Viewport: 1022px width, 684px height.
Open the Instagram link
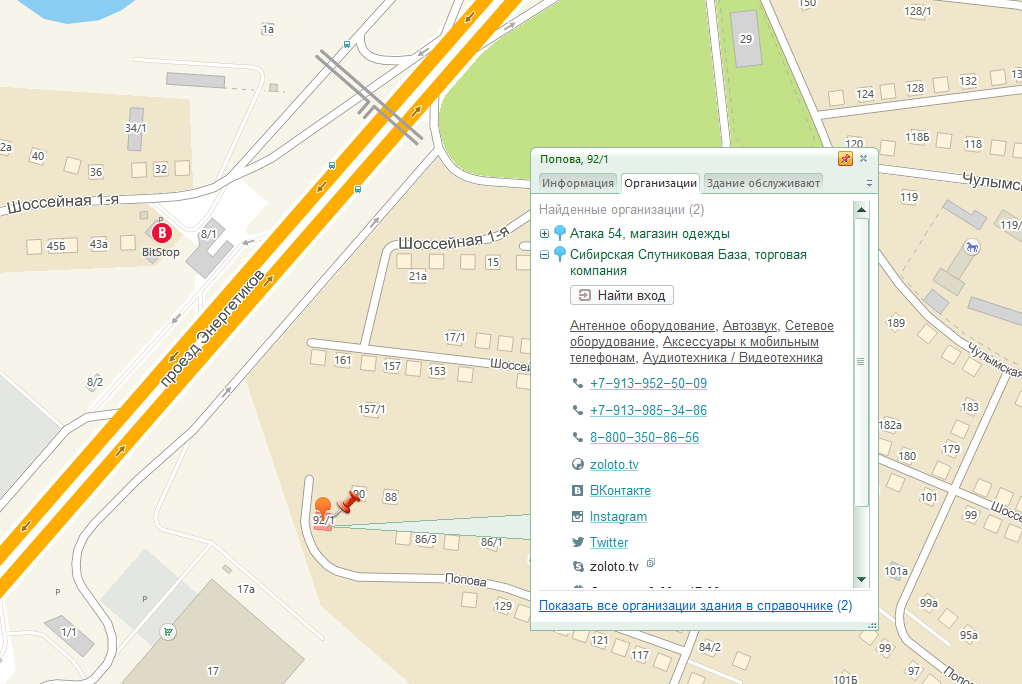pos(618,516)
